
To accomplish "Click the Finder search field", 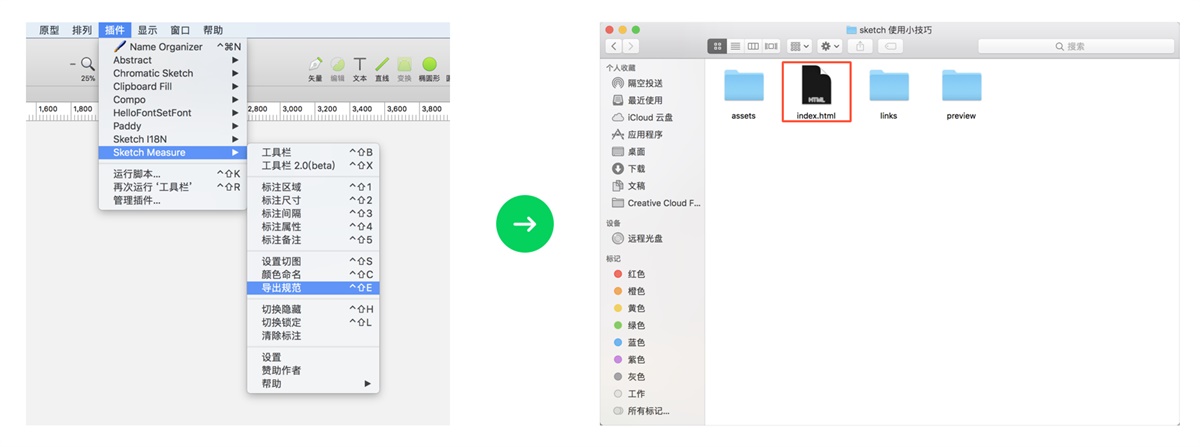I will (x=1074, y=47).
